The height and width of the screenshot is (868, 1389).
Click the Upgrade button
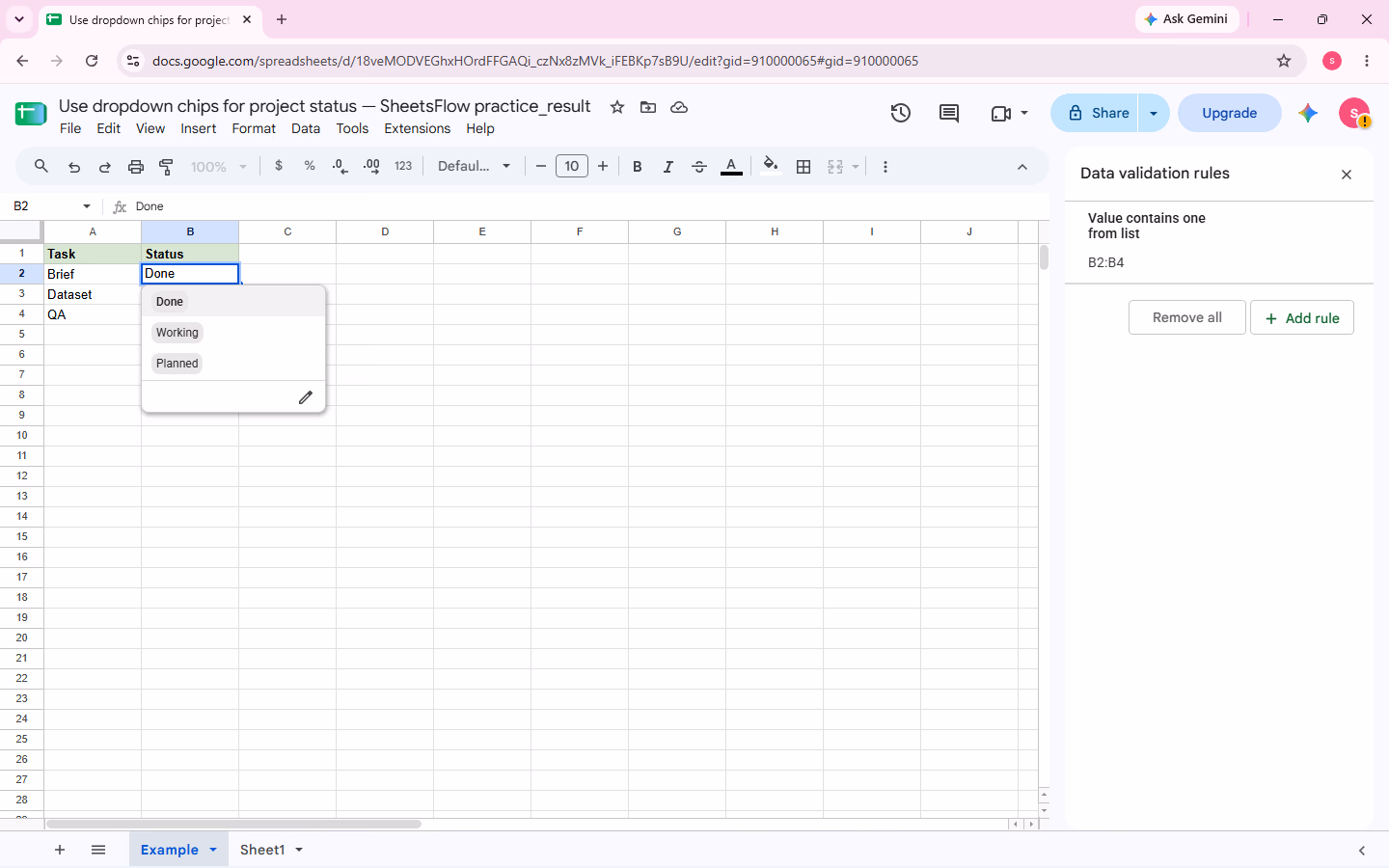tap(1230, 113)
